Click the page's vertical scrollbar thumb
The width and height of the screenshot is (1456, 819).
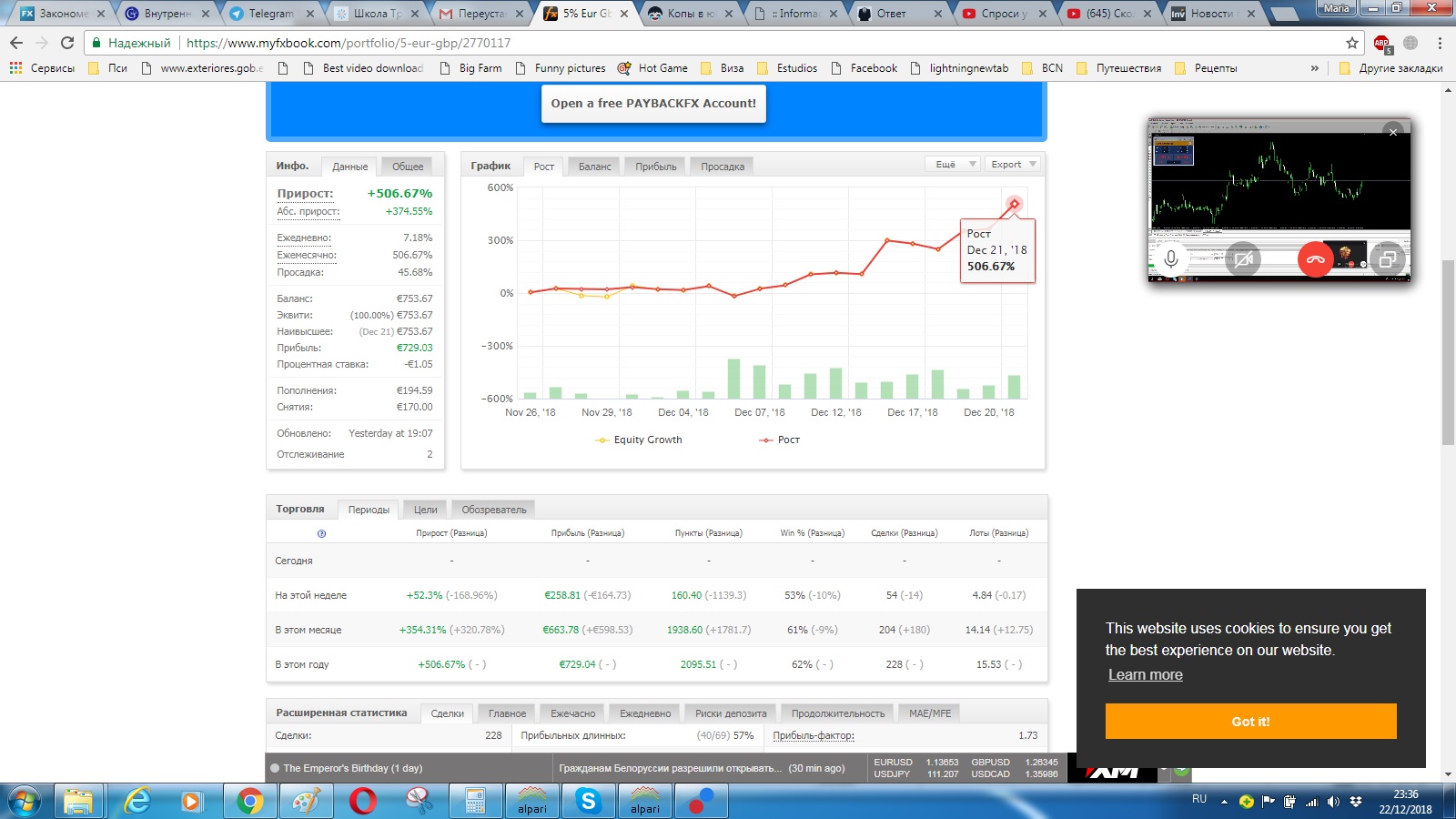coord(1448,352)
